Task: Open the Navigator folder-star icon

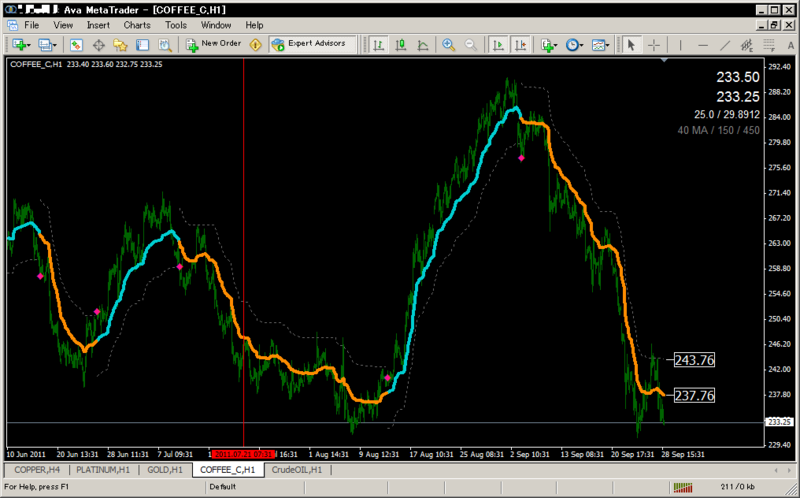Action: pyautogui.click(x=120, y=45)
